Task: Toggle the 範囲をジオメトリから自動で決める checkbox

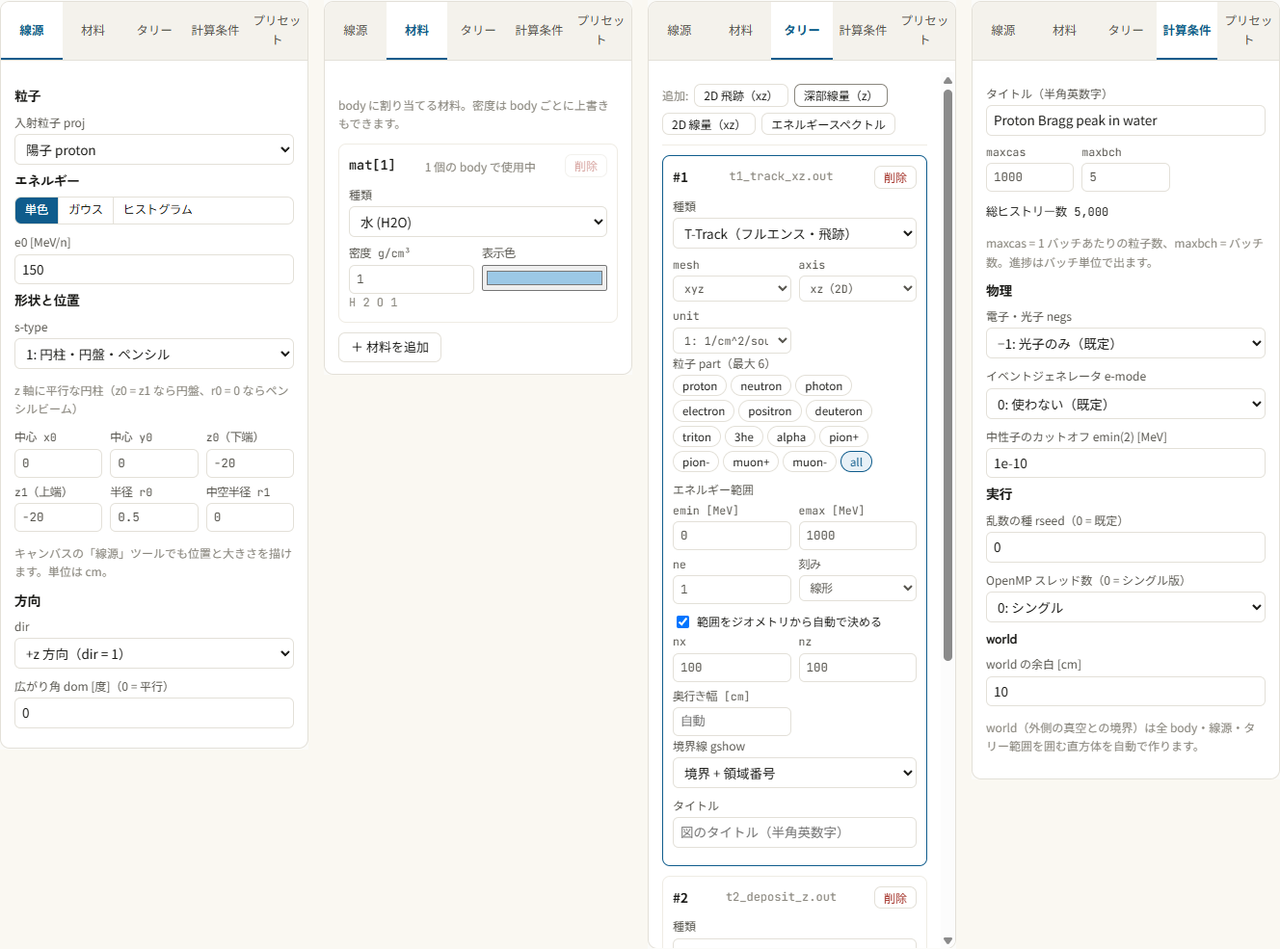Action: pyautogui.click(x=683, y=621)
